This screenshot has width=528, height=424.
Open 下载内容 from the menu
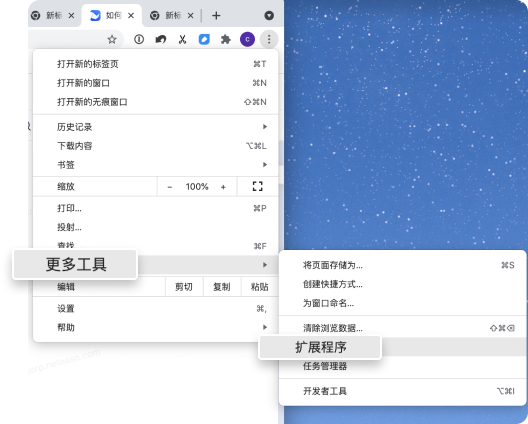pyautogui.click(x=156, y=146)
